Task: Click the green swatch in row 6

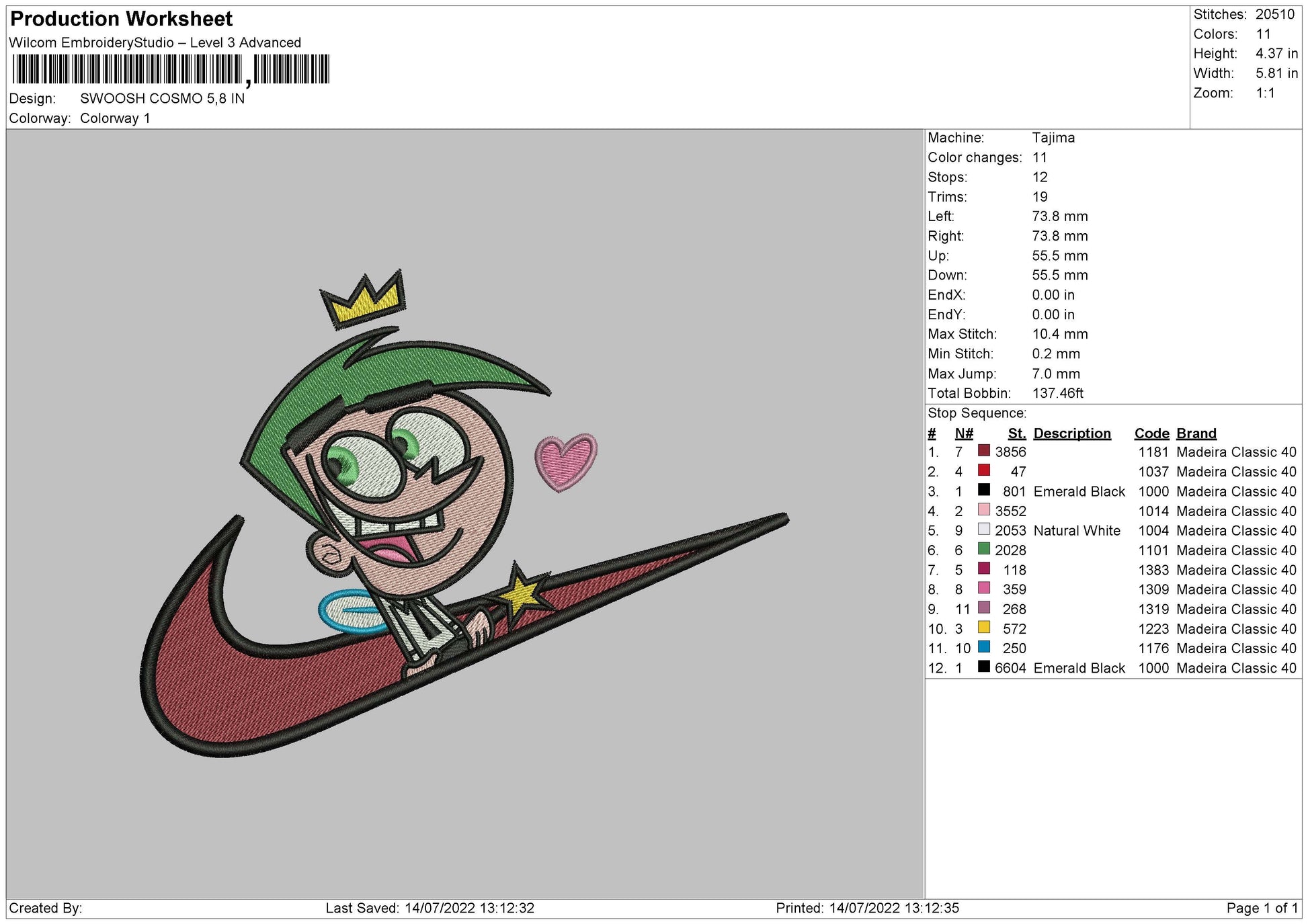Action: click(984, 549)
